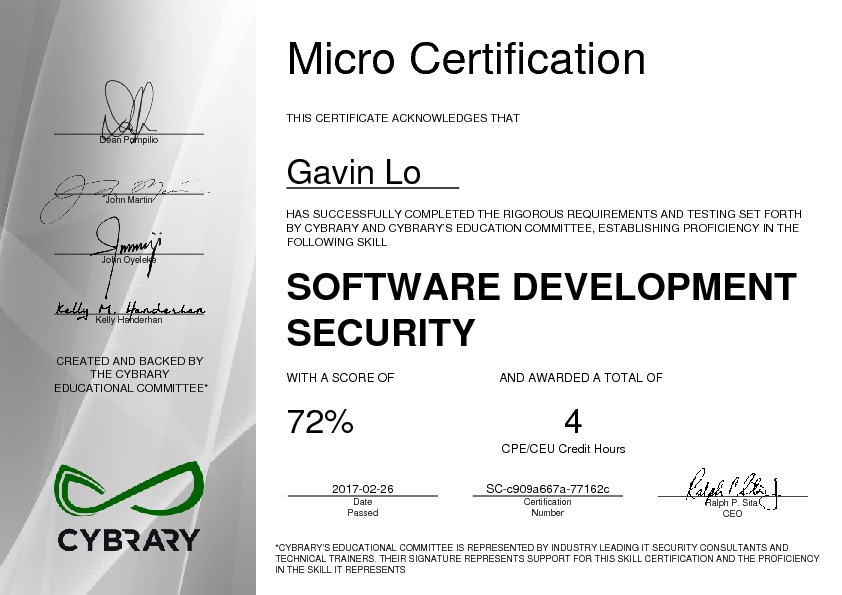This screenshot has width=842, height=595.
Task: Select the 'Micro Certification' heading
Action: [x=466, y=58]
